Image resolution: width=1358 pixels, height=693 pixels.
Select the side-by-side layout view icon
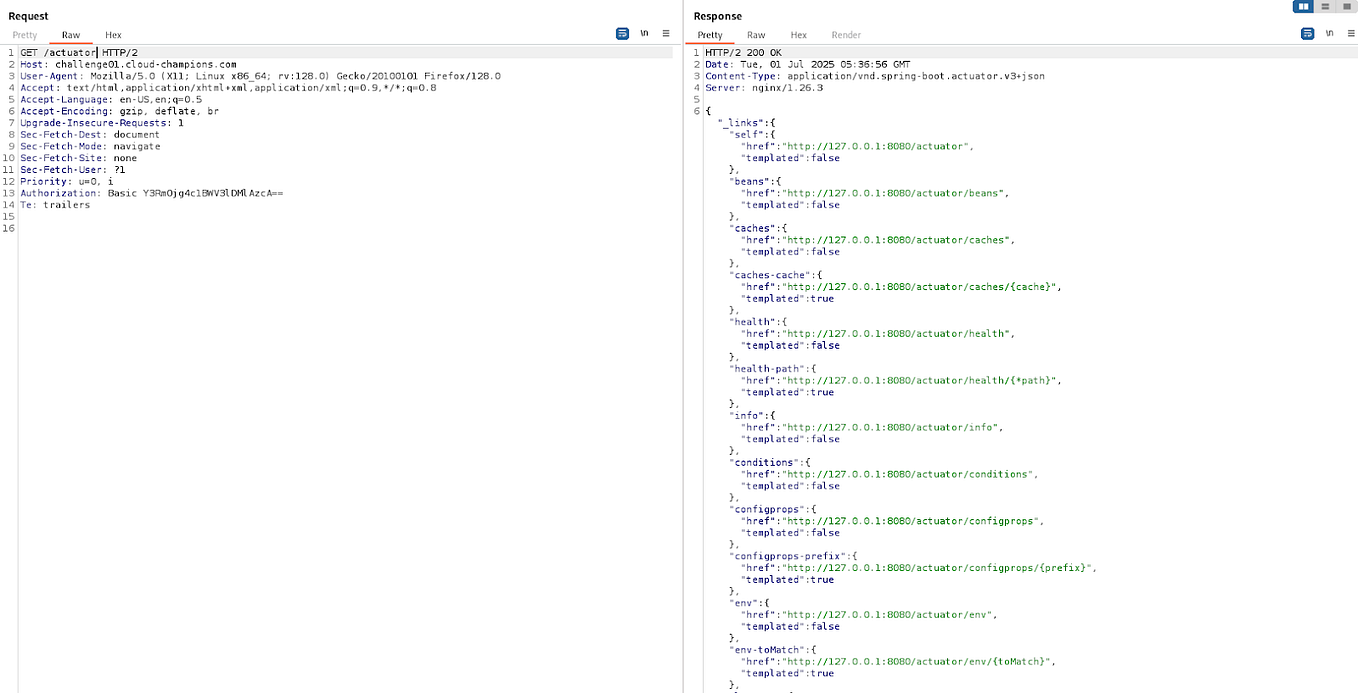coord(1303,7)
